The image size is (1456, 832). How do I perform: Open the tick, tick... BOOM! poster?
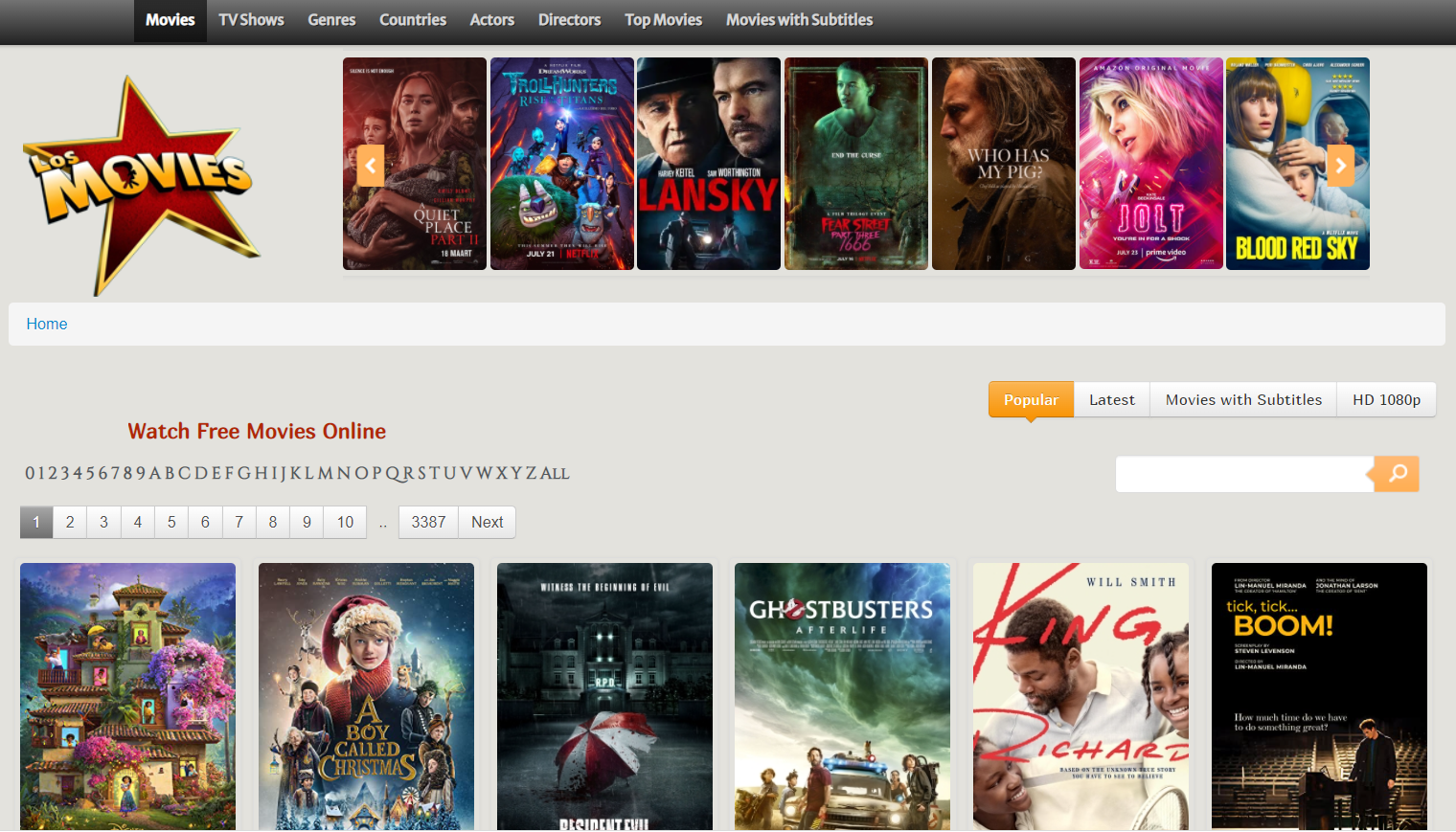[x=1319, y=696]
